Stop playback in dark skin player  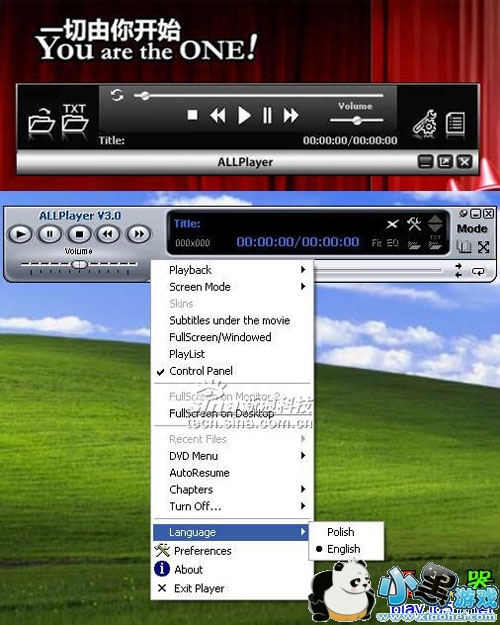(193, 115)
